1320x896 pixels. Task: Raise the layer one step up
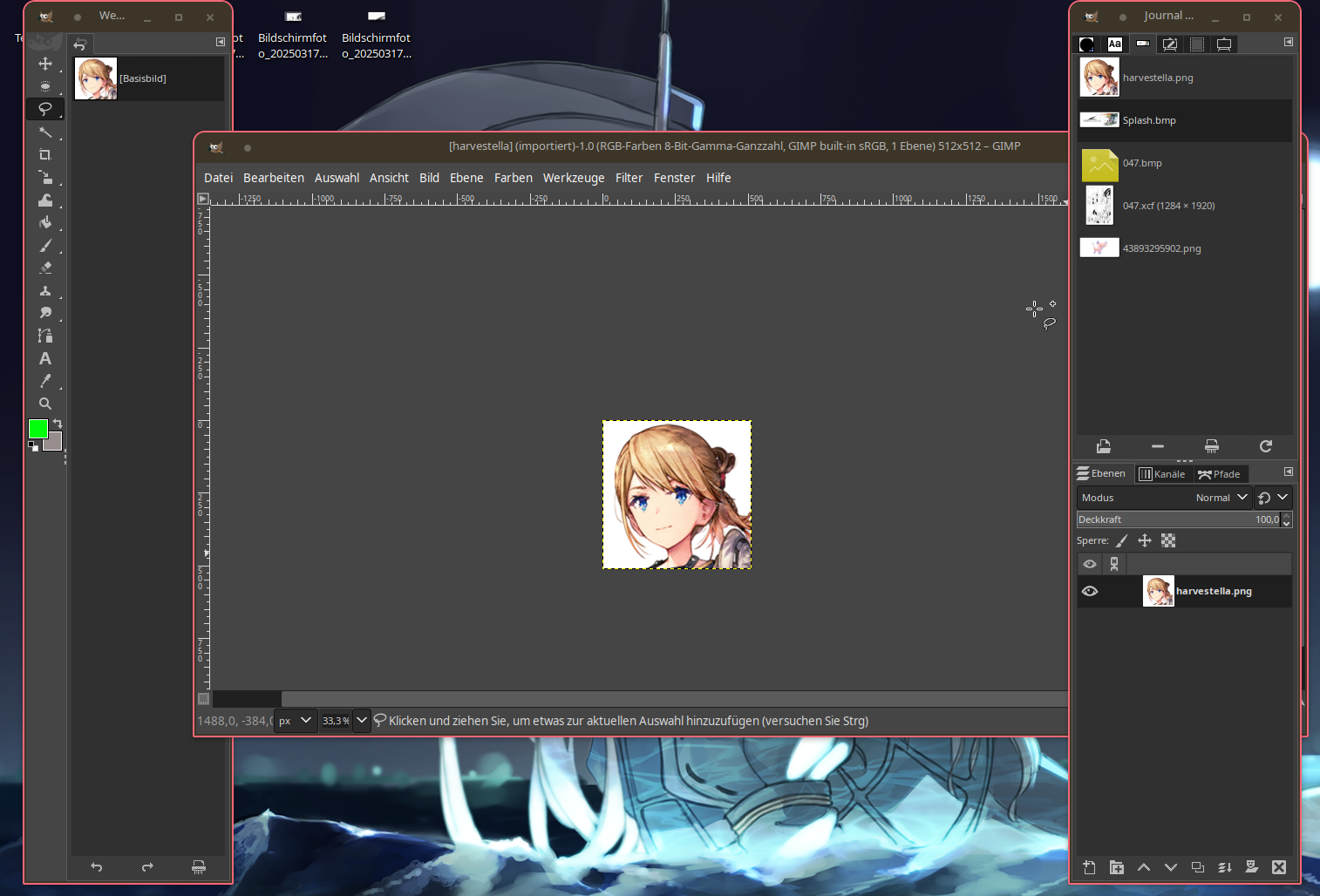click(1144, 867)
